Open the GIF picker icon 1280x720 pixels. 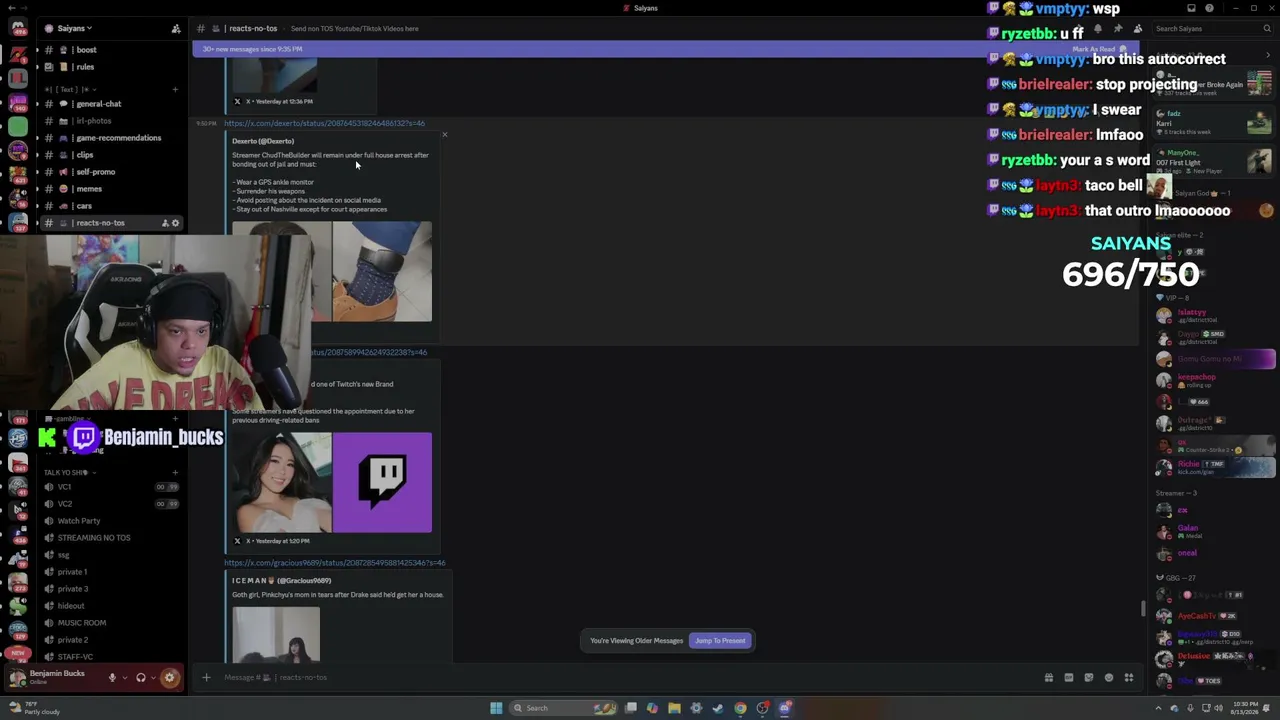click(1068, 677)
